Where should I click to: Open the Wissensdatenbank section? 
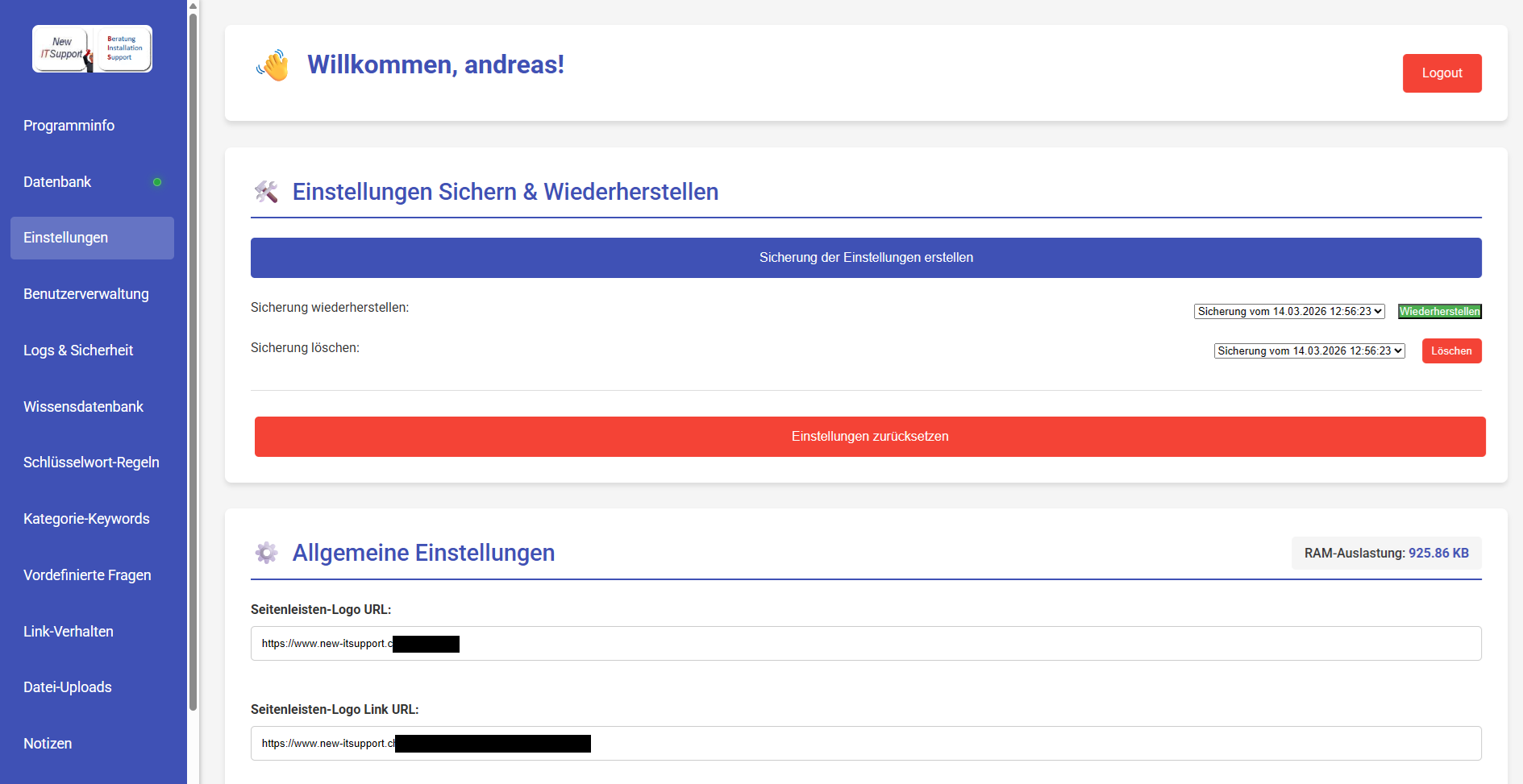(83, 407)
